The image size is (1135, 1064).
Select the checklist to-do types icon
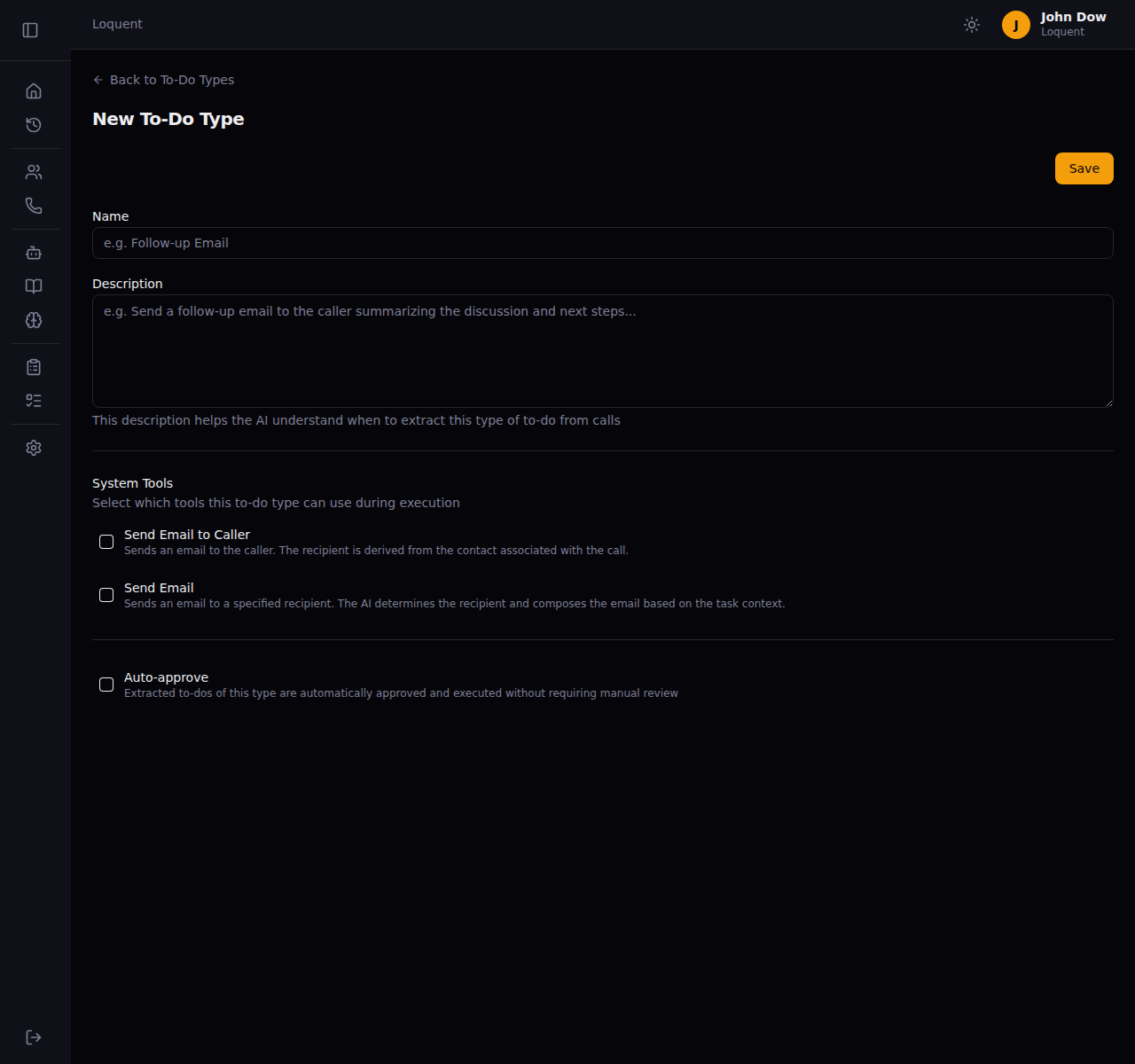(x=34, y=401)
